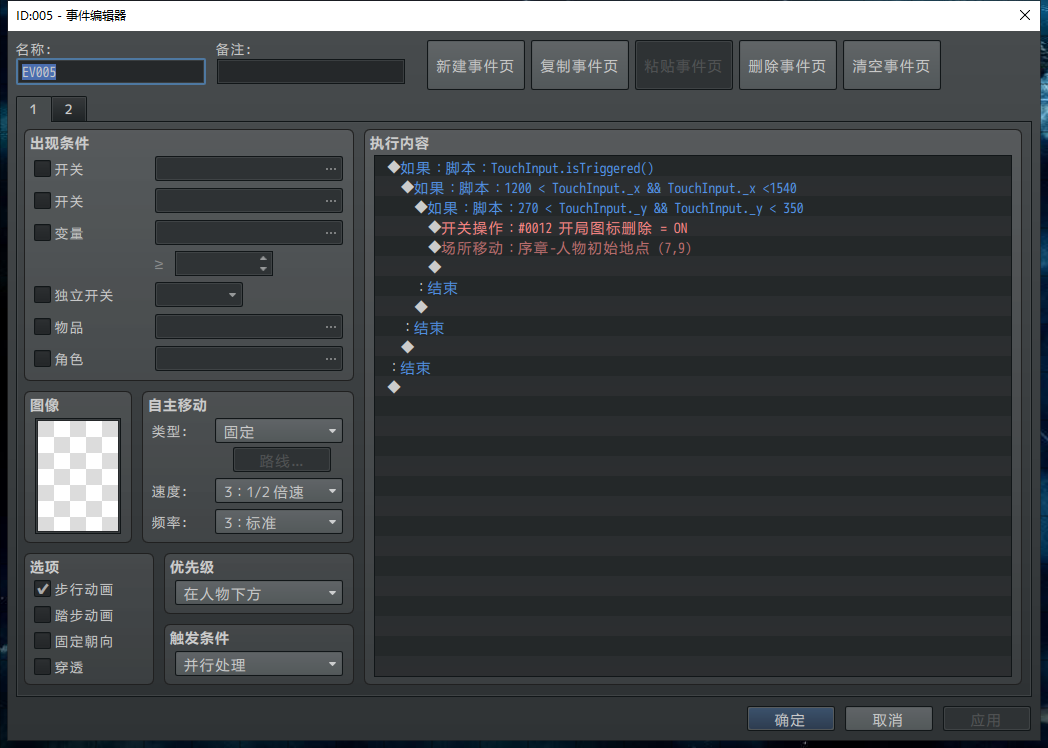
Task: Check the 踏步动画 option
Action: coord(42,615)
